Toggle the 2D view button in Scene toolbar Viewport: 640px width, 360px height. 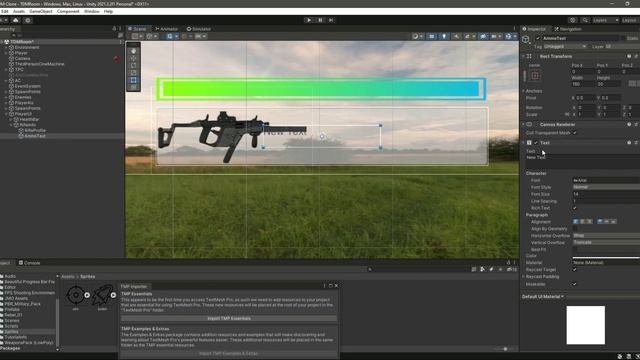pos(432,36)
